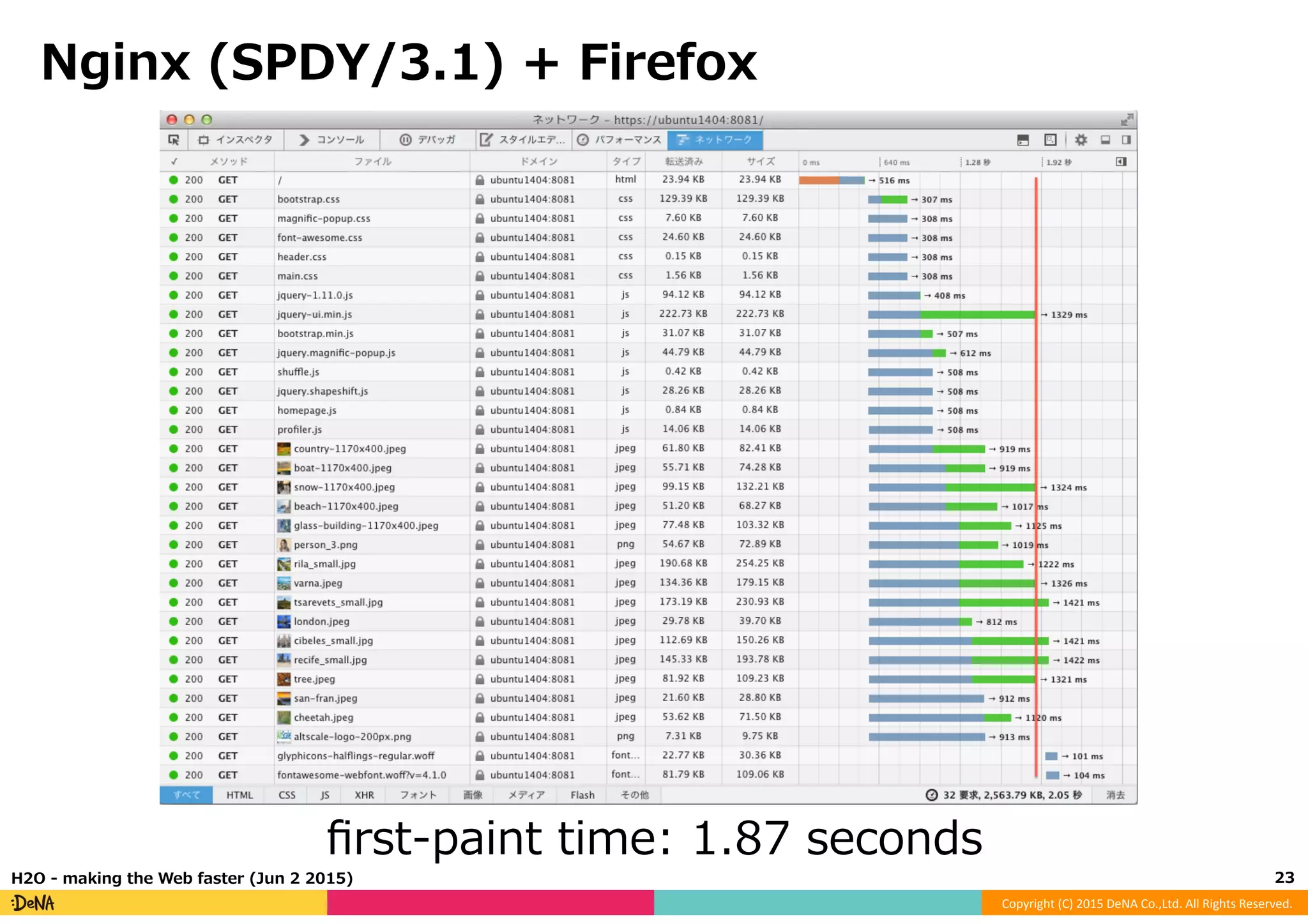Click the dock-to-side icon in devtools toolbar
The image size is (1308, 924).
1126,140
